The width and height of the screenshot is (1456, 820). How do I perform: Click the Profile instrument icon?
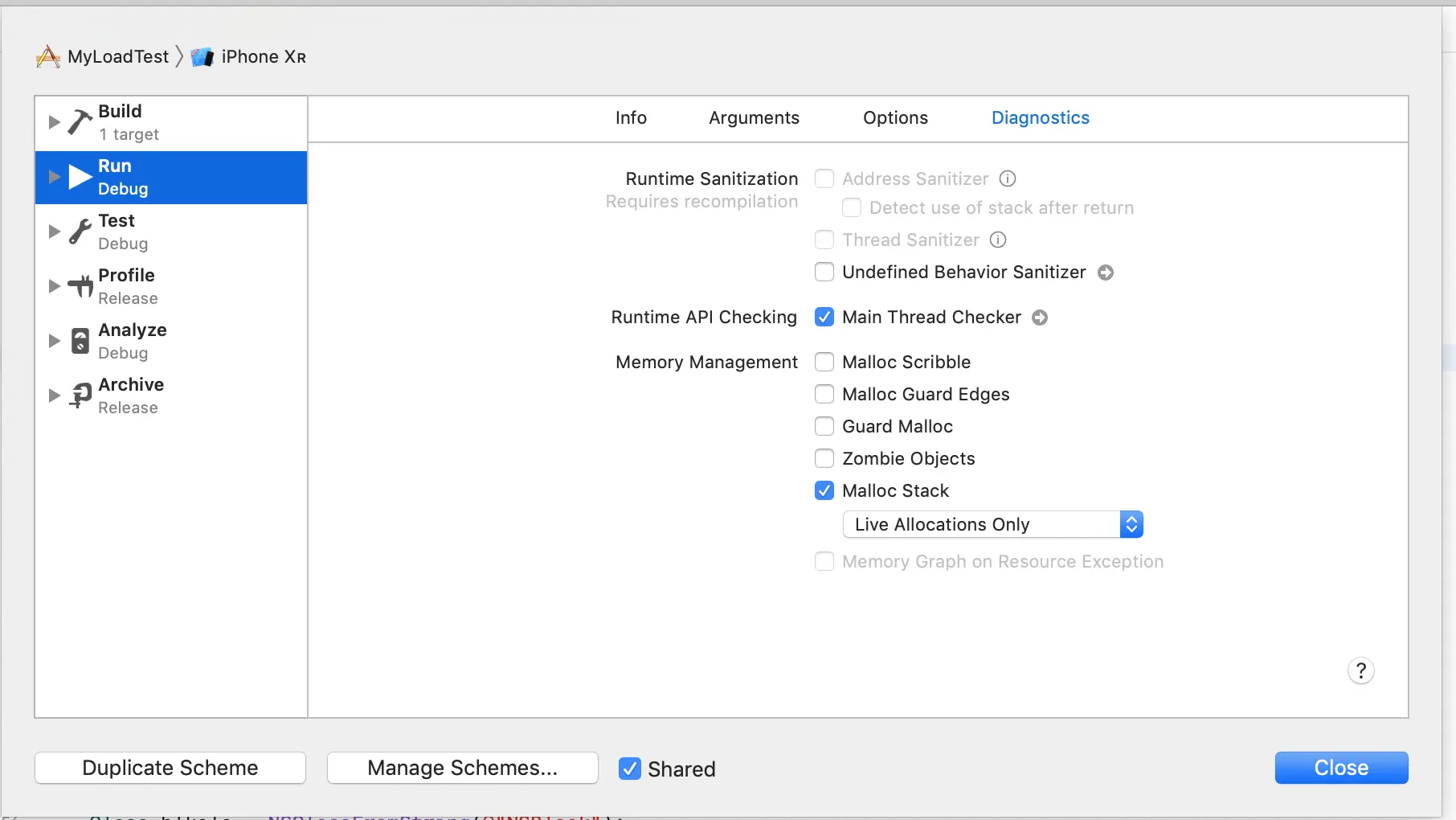click(80, 286)
